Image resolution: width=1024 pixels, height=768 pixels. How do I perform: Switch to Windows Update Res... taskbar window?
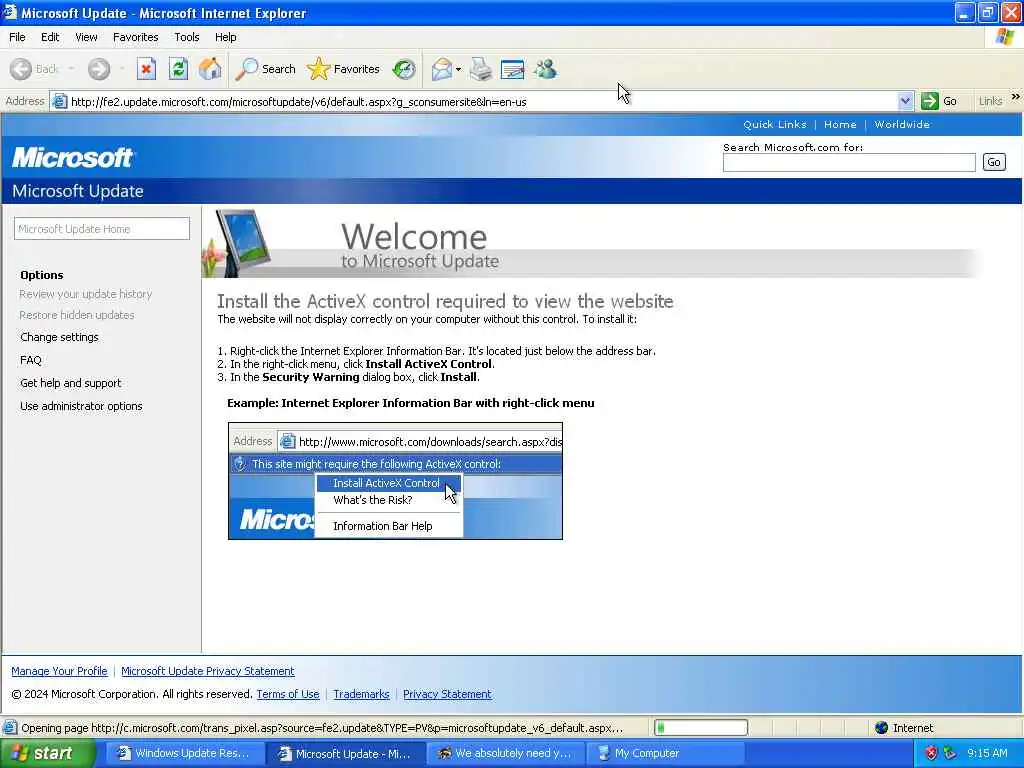(184, 753)
